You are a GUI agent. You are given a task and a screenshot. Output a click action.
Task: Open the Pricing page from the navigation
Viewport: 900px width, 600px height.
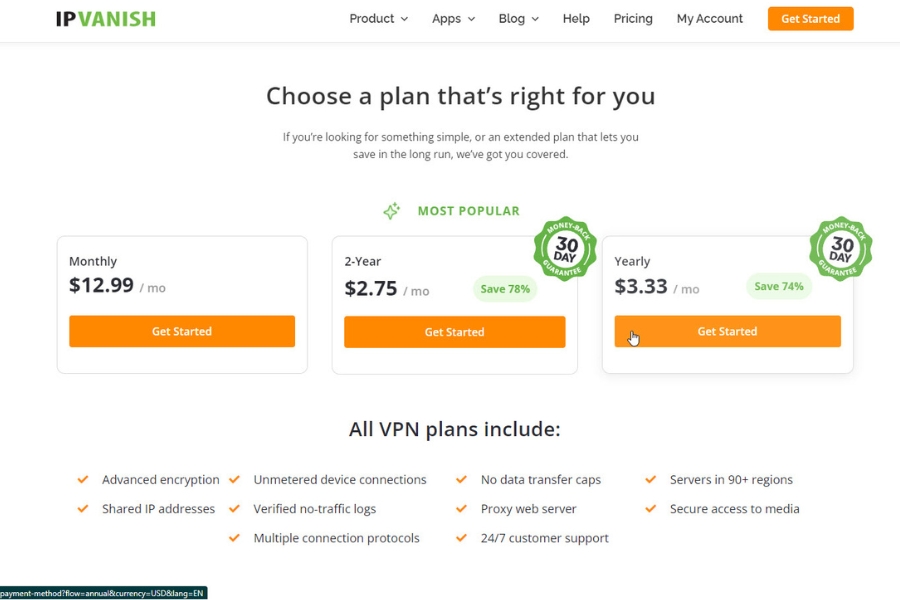pyautogui.click(x=633, y=18)
